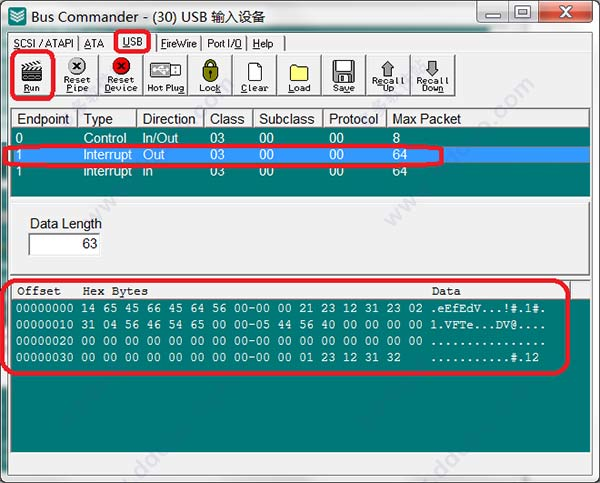Click the Lock padlock icon

pos(210,75)
